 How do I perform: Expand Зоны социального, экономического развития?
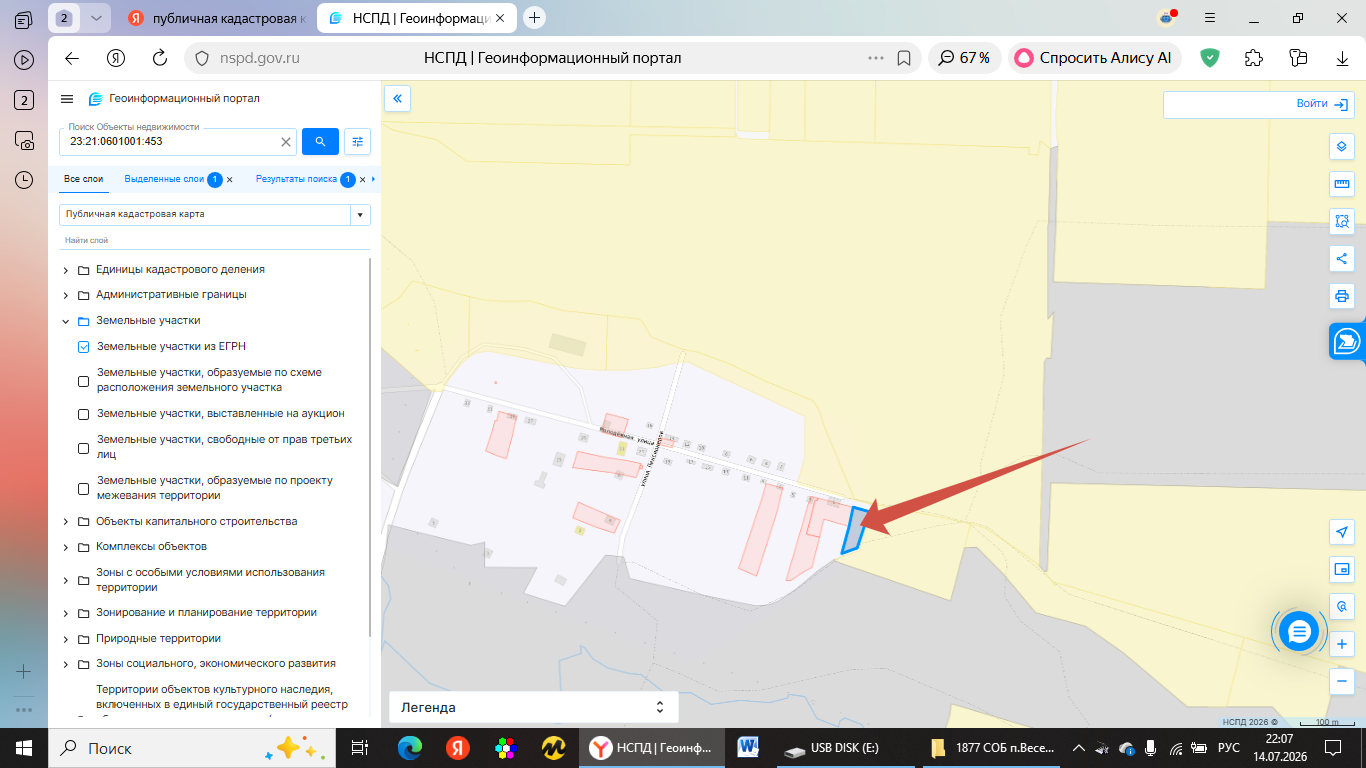pos(66,664)
